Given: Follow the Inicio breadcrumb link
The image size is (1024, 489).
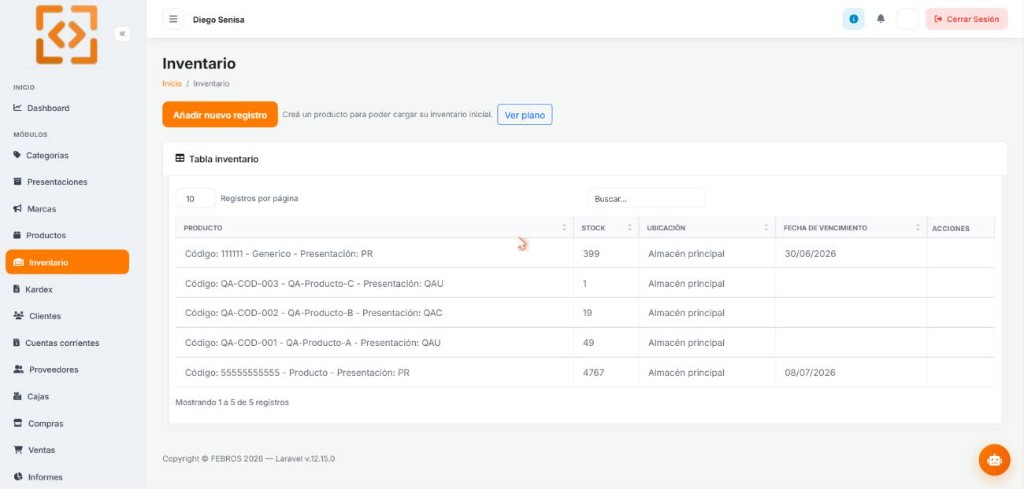Looking at the screenshot, I should [172, 84].
